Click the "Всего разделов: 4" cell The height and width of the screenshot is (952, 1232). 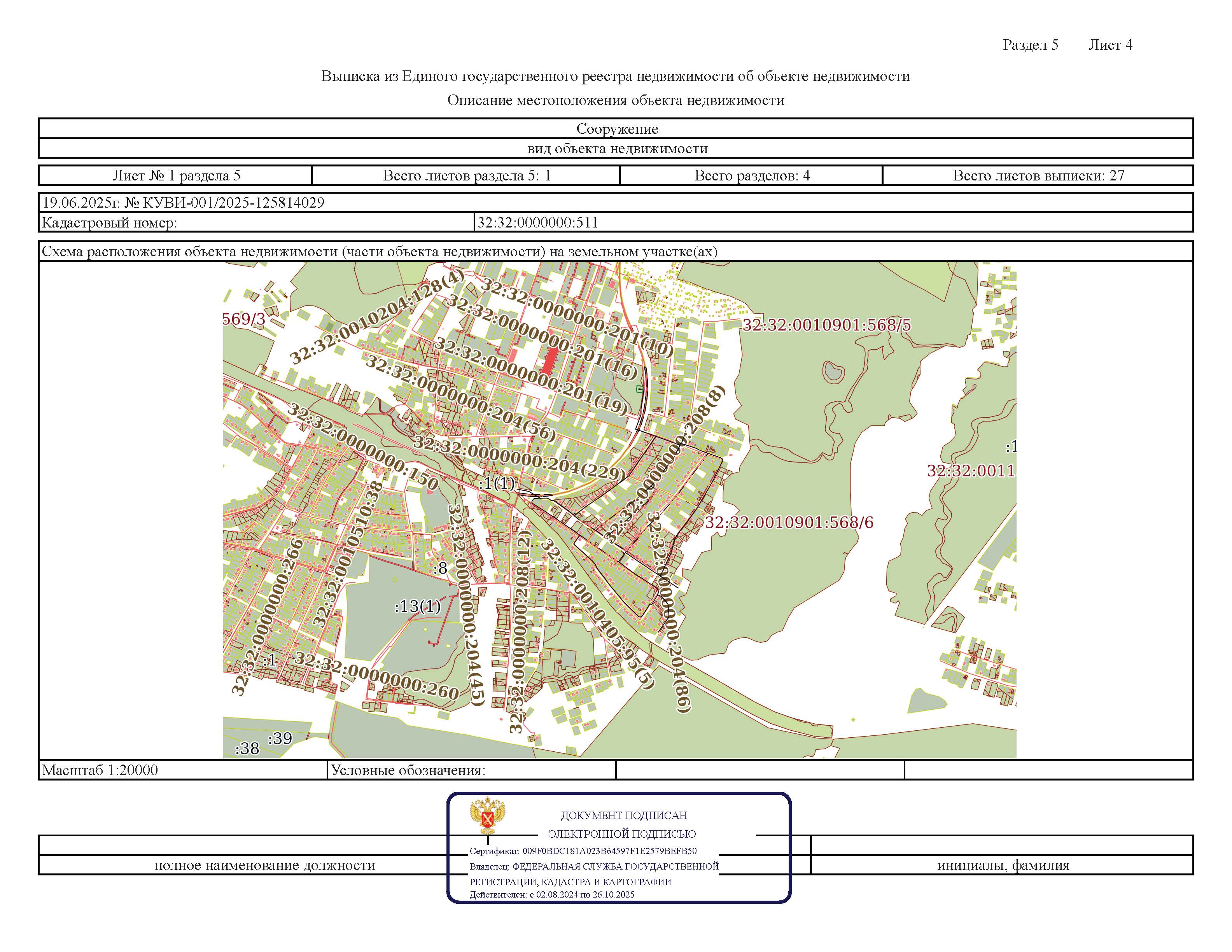click(x=751, y=175)
